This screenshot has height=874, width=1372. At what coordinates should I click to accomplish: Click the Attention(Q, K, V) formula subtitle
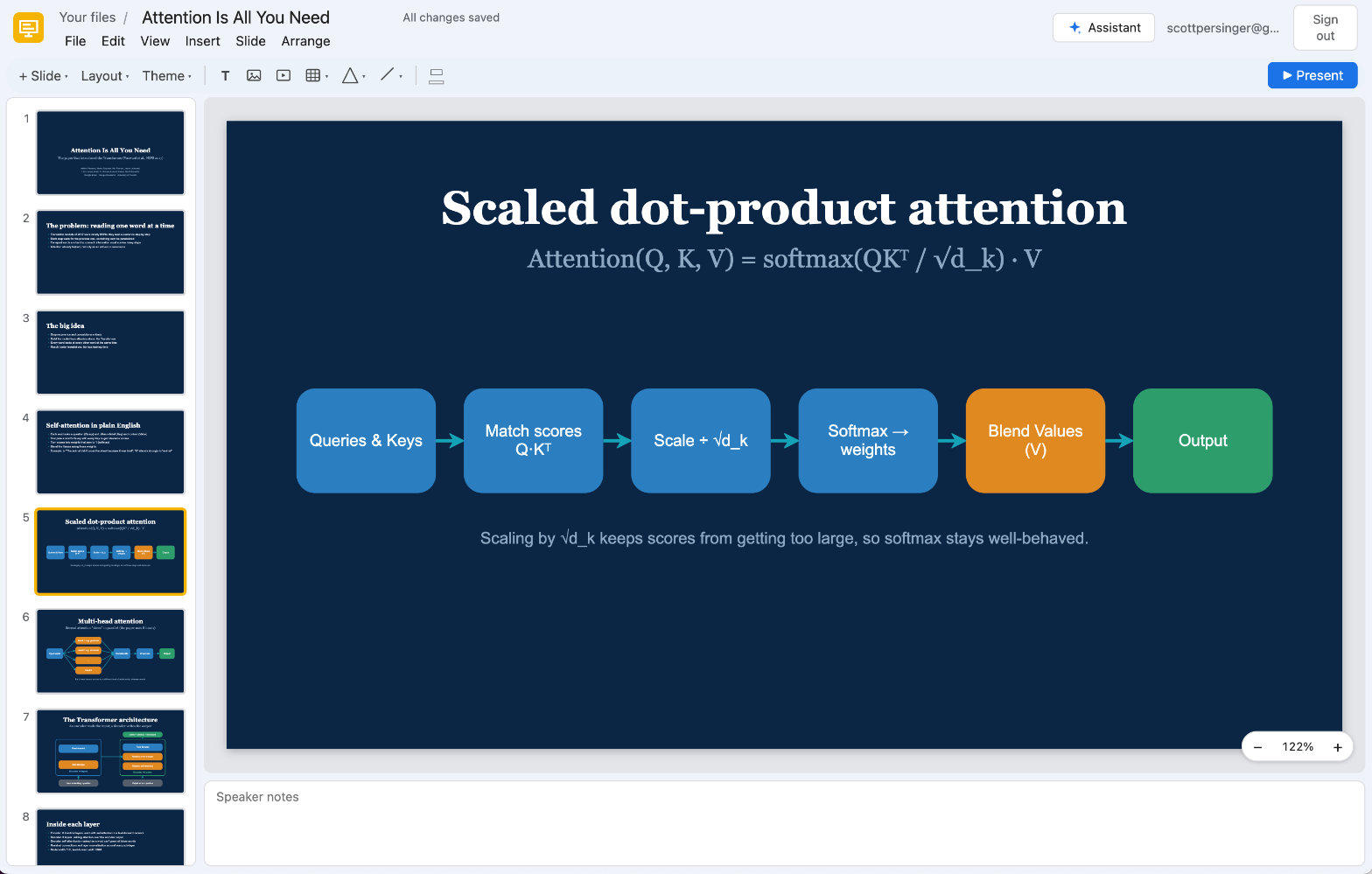click(x=784, y=259)
